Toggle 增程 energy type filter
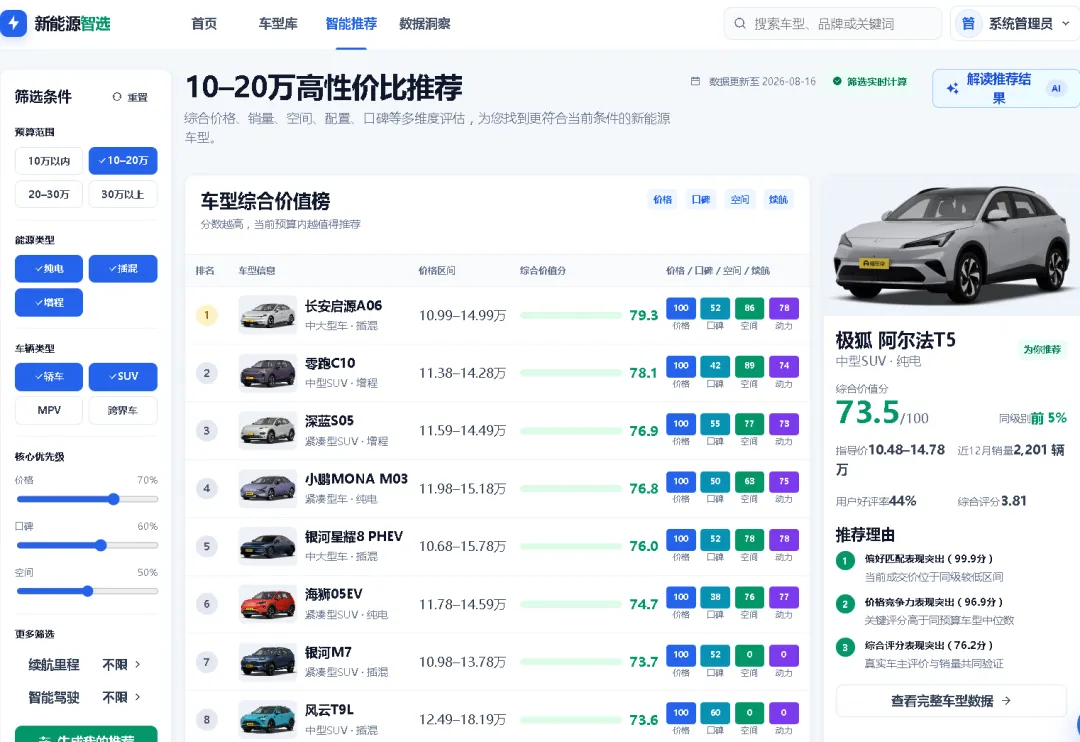This screenshot has width=1080, height=742. (49, 302)
